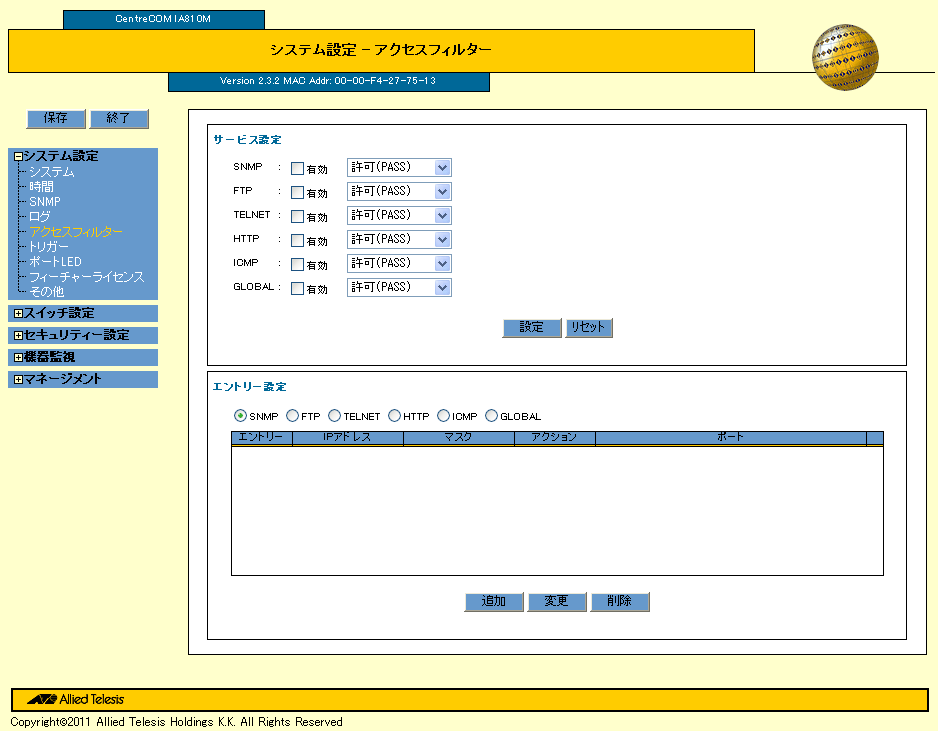Select アクセスフィルター in the sidebar
Screen dimensions: 938x731
[x=76, y=232]
